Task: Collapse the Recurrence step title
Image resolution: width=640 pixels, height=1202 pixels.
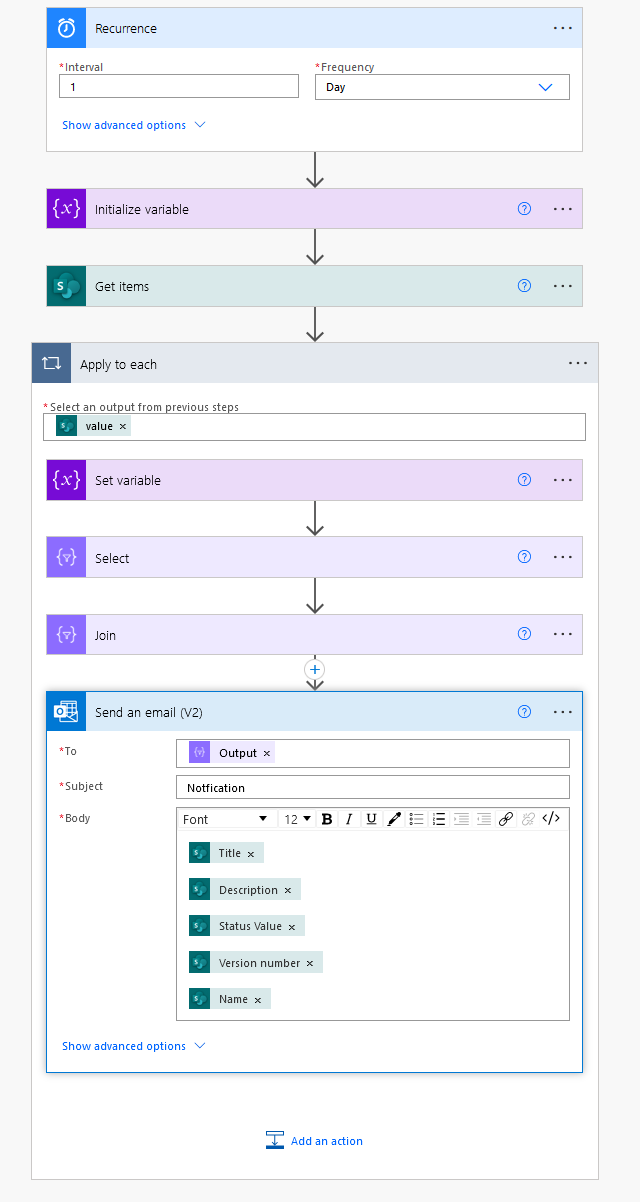Action: [x=126, y=29]
